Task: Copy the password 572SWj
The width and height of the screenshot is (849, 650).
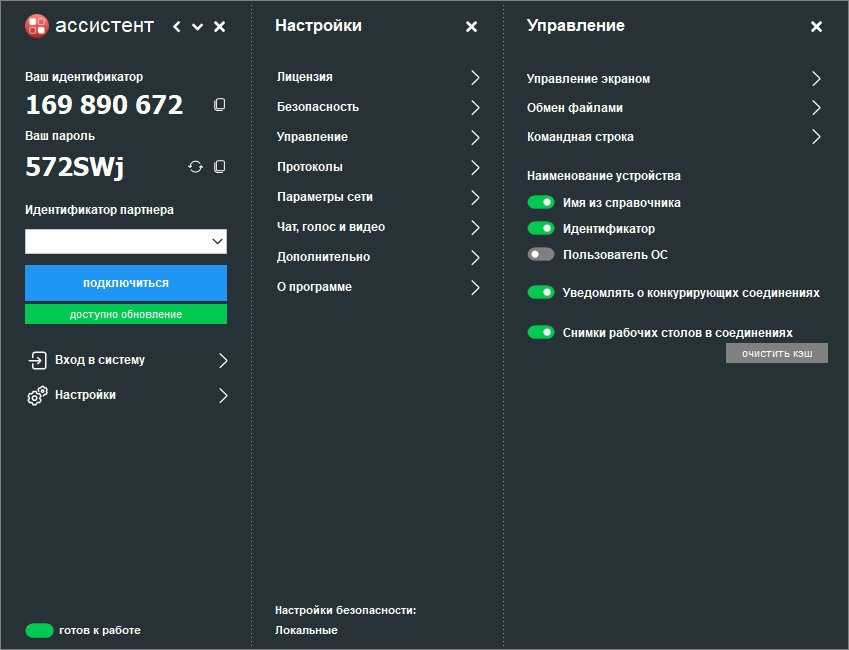Action: click(219, 167)
